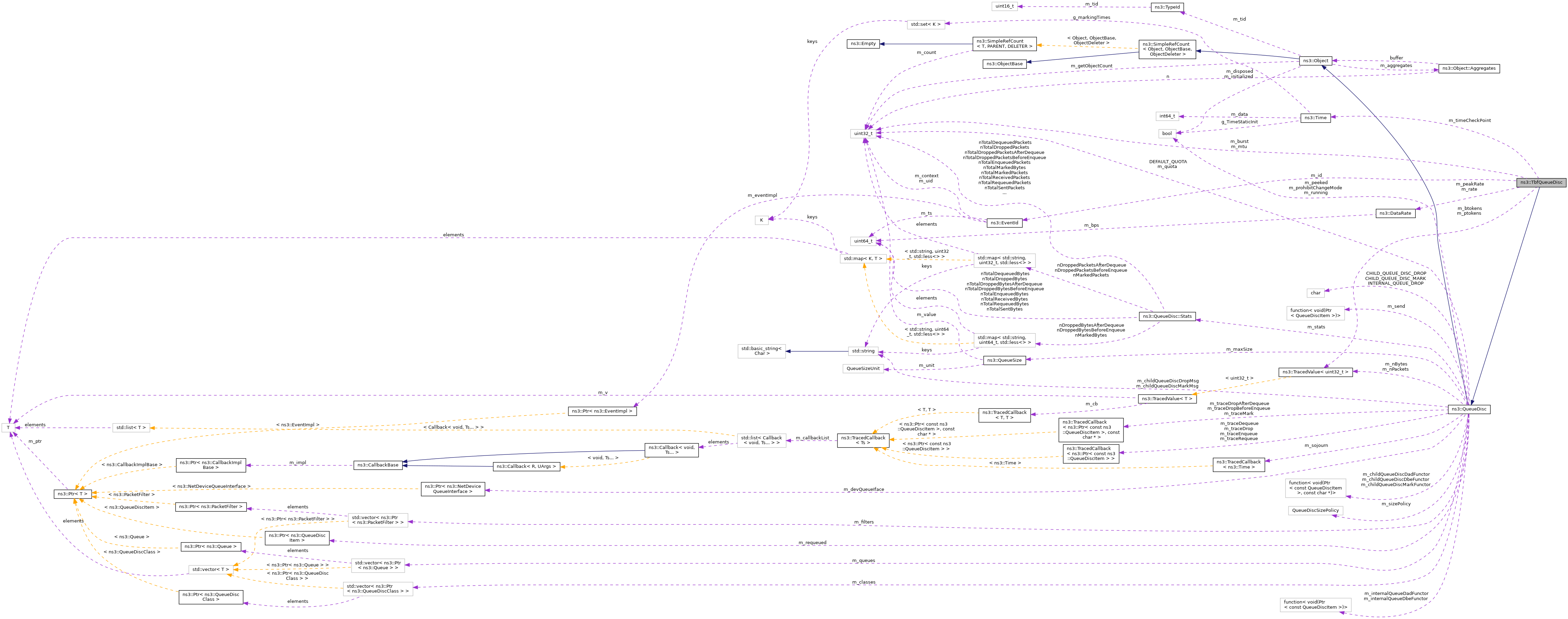Select std::vector< ns3::Ptr< ns3::Queue > > node
This screenshot has height=619, width=1568.
pos(377,566)
